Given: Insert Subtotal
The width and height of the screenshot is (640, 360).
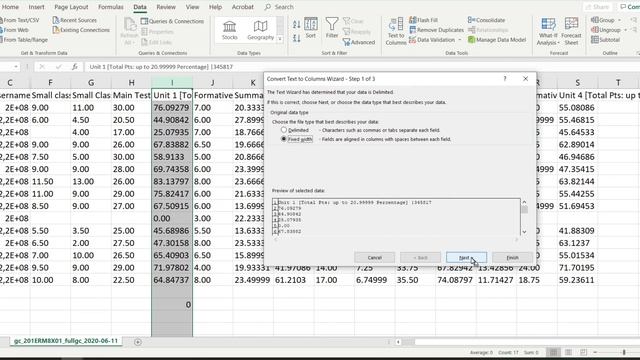Looking at the screenshot, I should 605,40.
